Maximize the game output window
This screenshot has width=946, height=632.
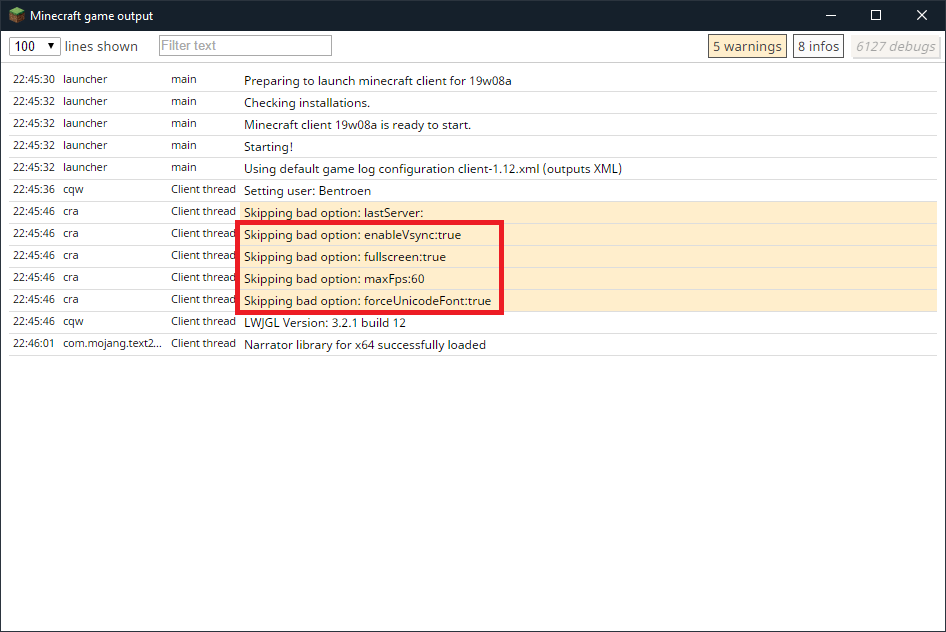[876, 15]
